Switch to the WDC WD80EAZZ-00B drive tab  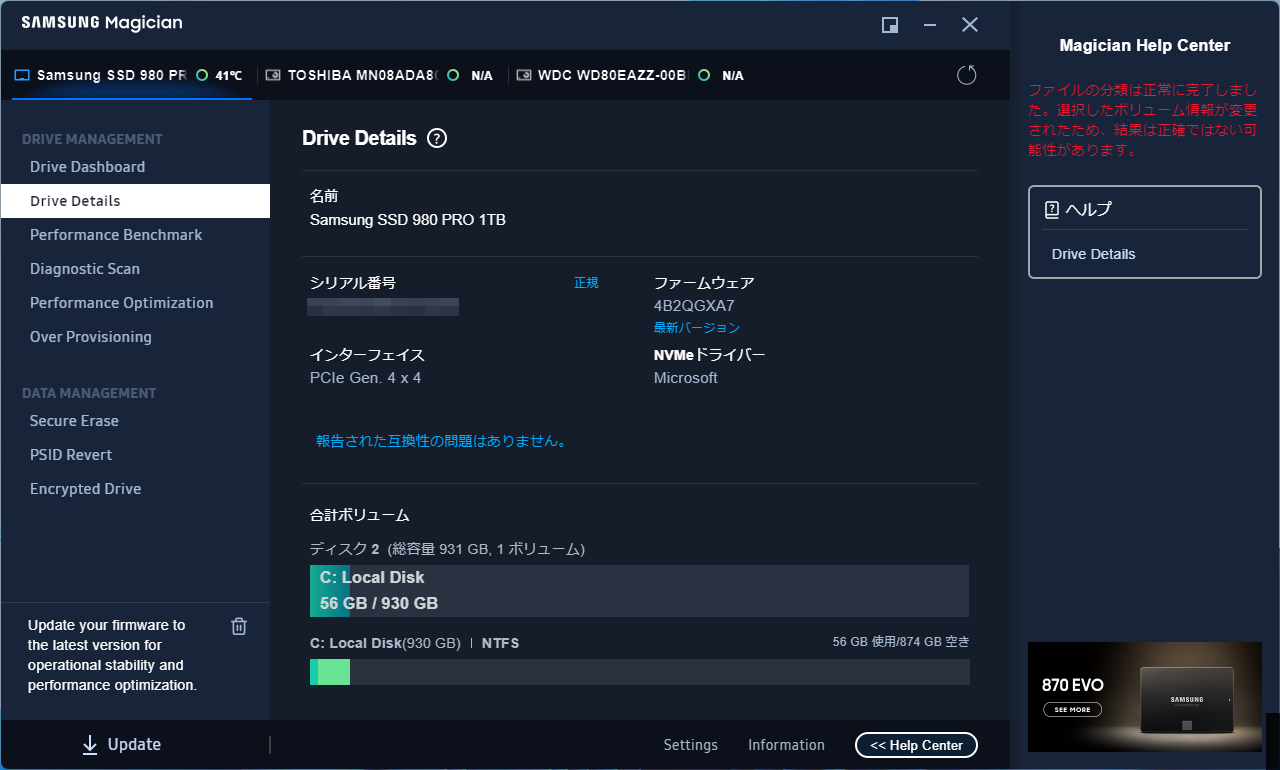tap(630, 75)
